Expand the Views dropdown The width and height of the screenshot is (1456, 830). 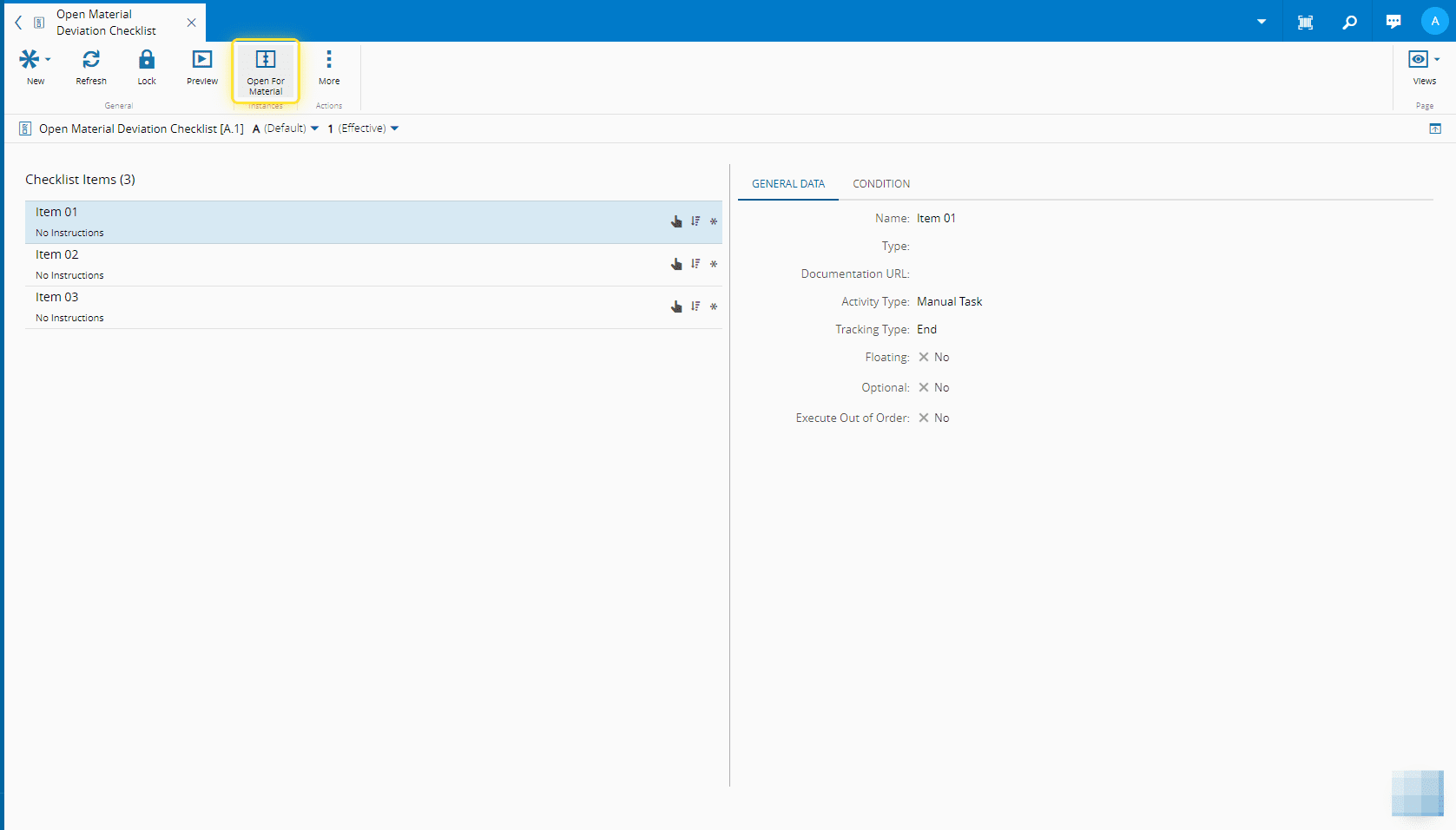[1424, 60]
